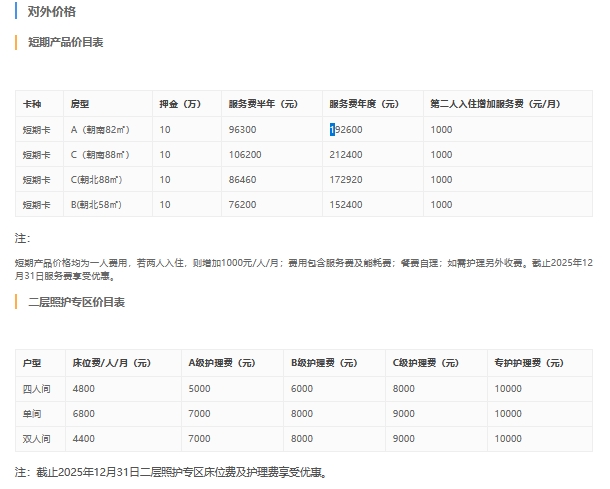This screenshot has height=489, width=610.
Task: Click the short-term product note paragraph
Action: [x=304, y=269]
